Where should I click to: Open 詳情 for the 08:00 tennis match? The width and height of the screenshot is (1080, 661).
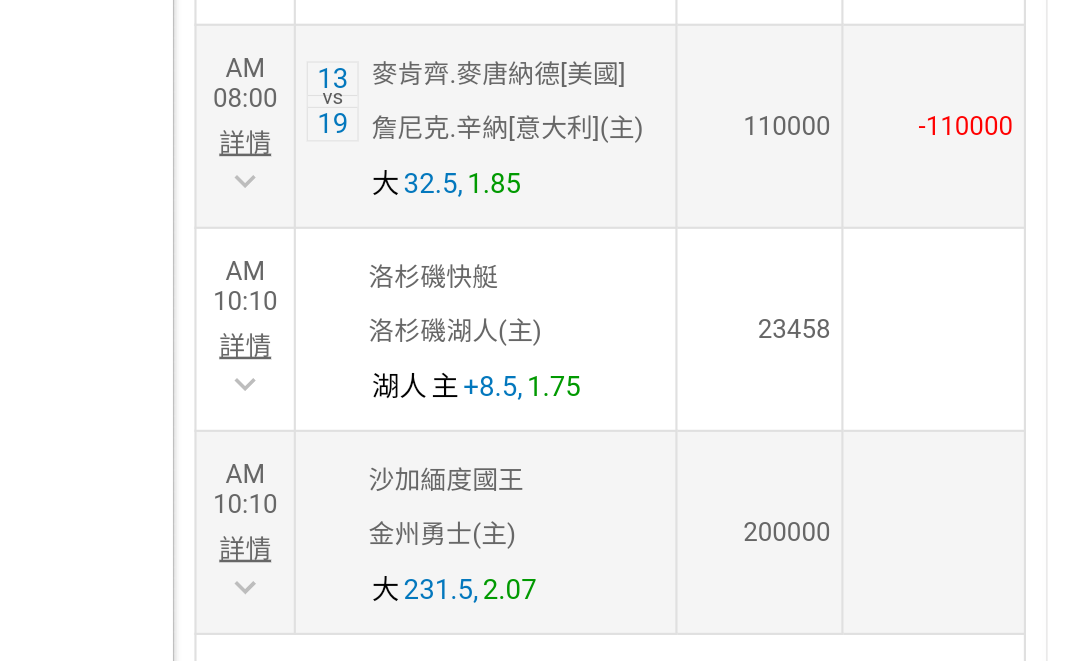(x=245, y=143)
